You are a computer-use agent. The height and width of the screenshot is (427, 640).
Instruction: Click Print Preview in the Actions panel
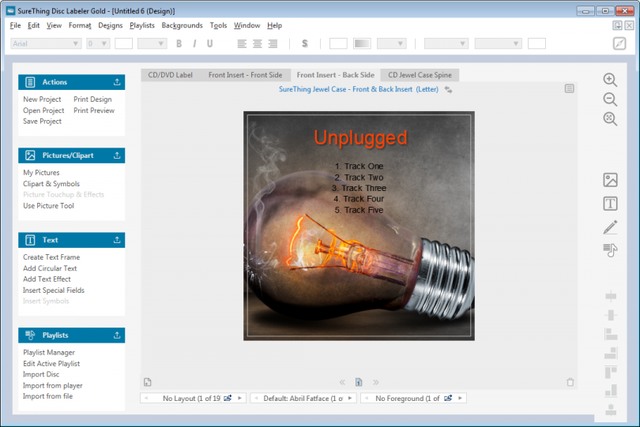[x=93, y=111]
